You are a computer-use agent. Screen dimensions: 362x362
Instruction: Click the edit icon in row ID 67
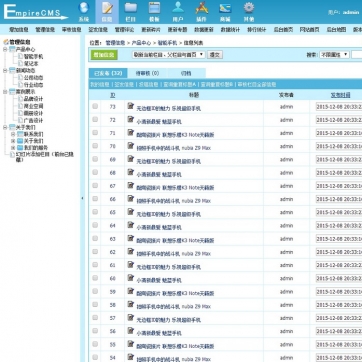(131, 185)
